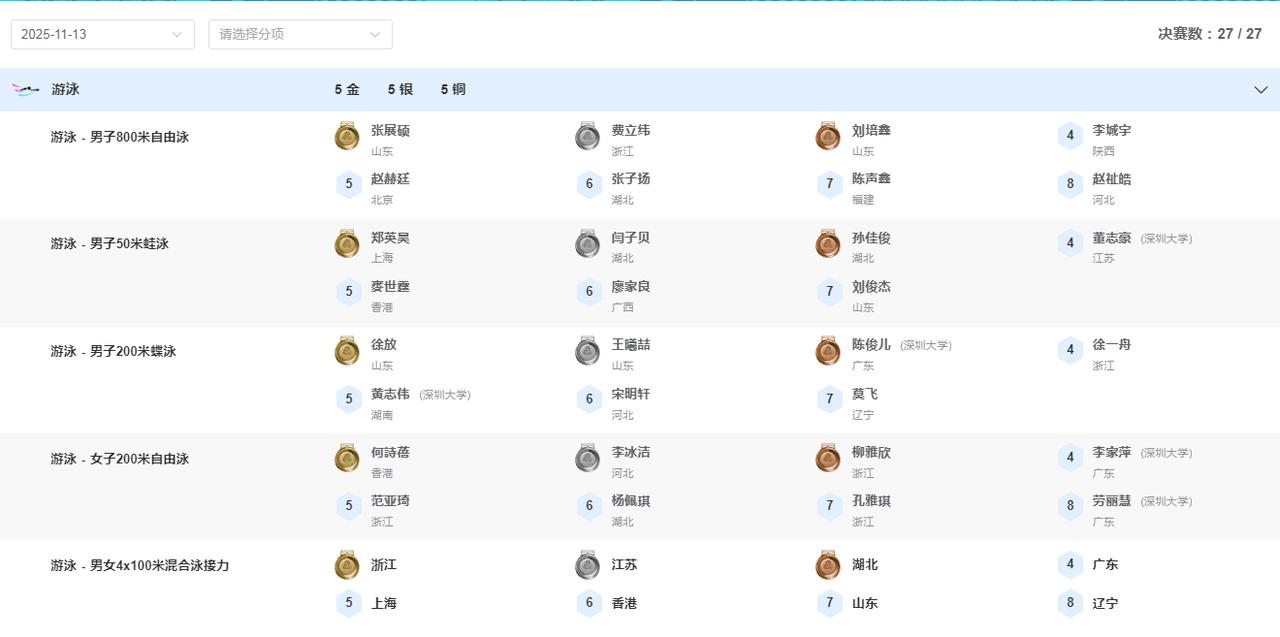Open 何诗蓓 athlete entry

[x=390, y=452]
